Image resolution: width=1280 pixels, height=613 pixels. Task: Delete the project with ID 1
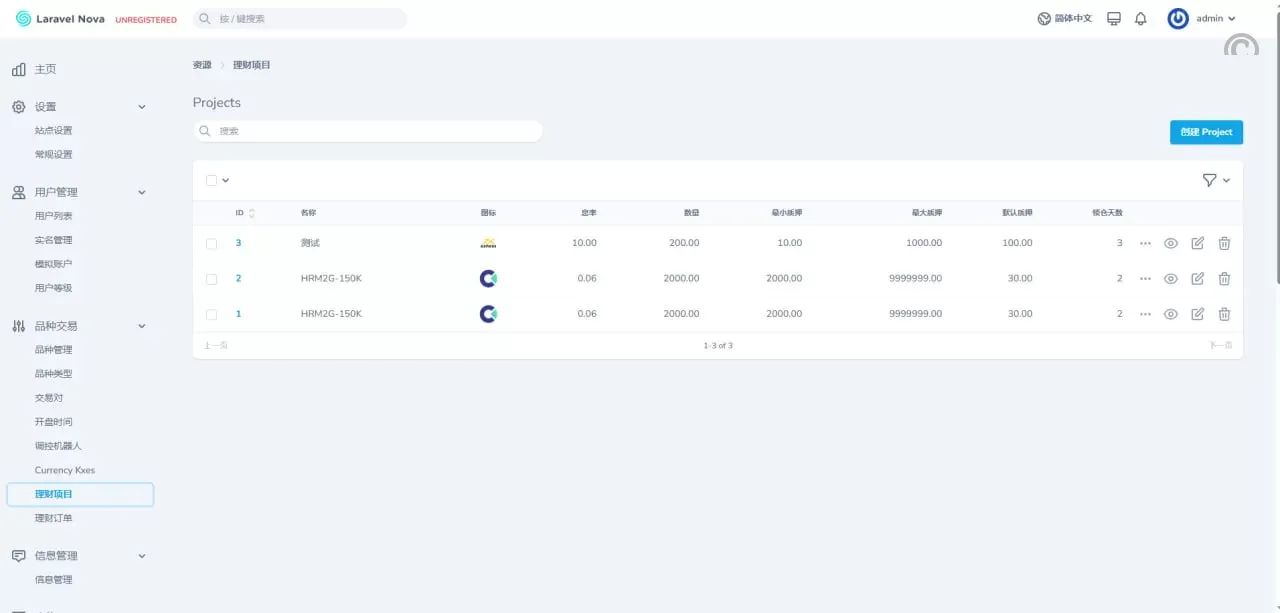[1224, 314]
